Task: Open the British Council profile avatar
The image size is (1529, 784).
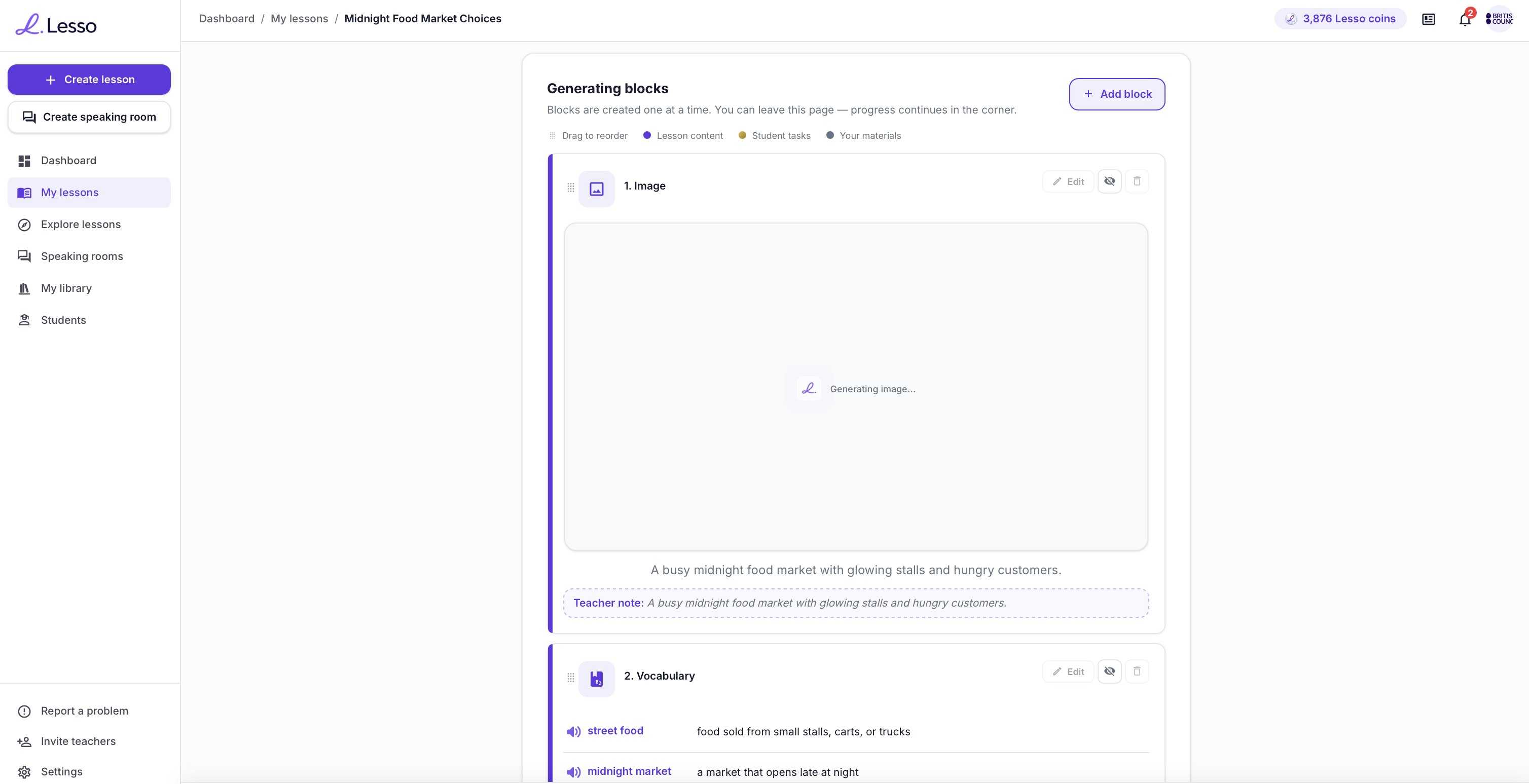Action: point(1499,18)
